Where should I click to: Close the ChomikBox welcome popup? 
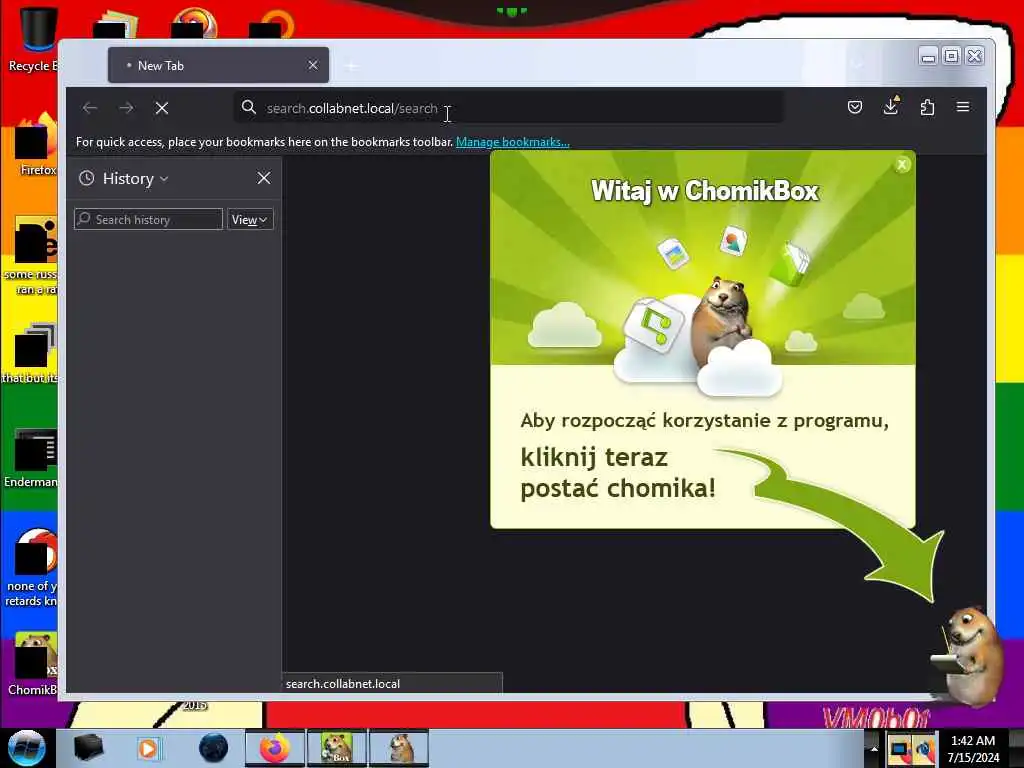click(x=903, y=165)
